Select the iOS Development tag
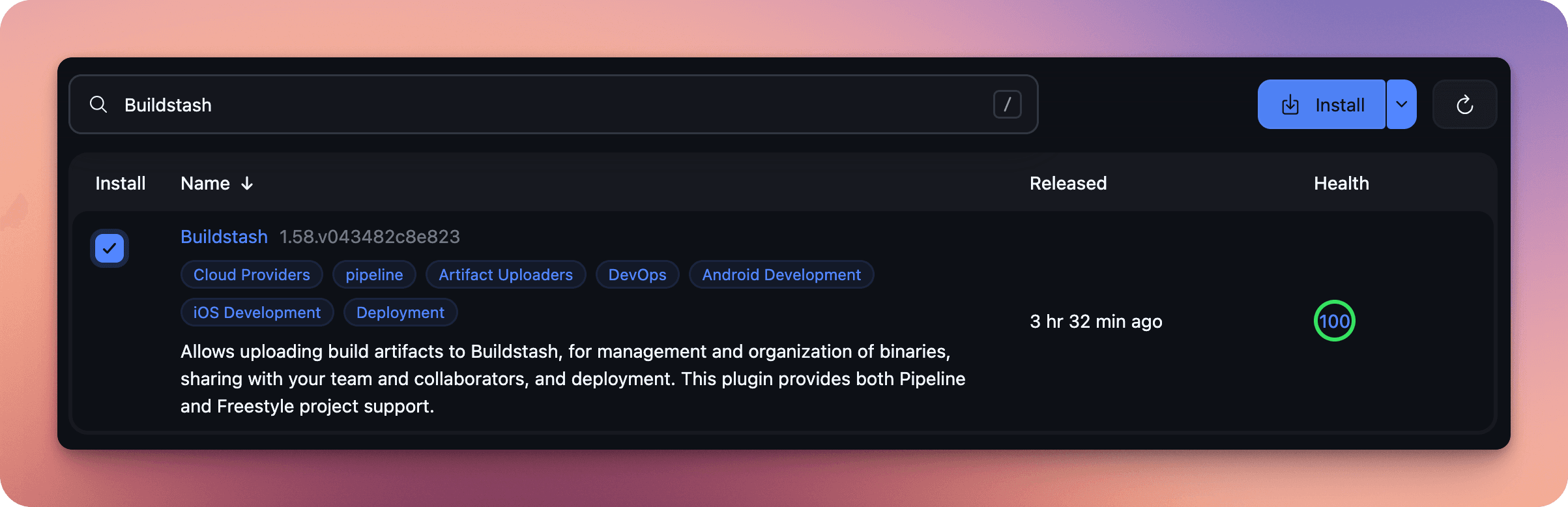This screenshot has width=1568, height=507. coord(257,312)
